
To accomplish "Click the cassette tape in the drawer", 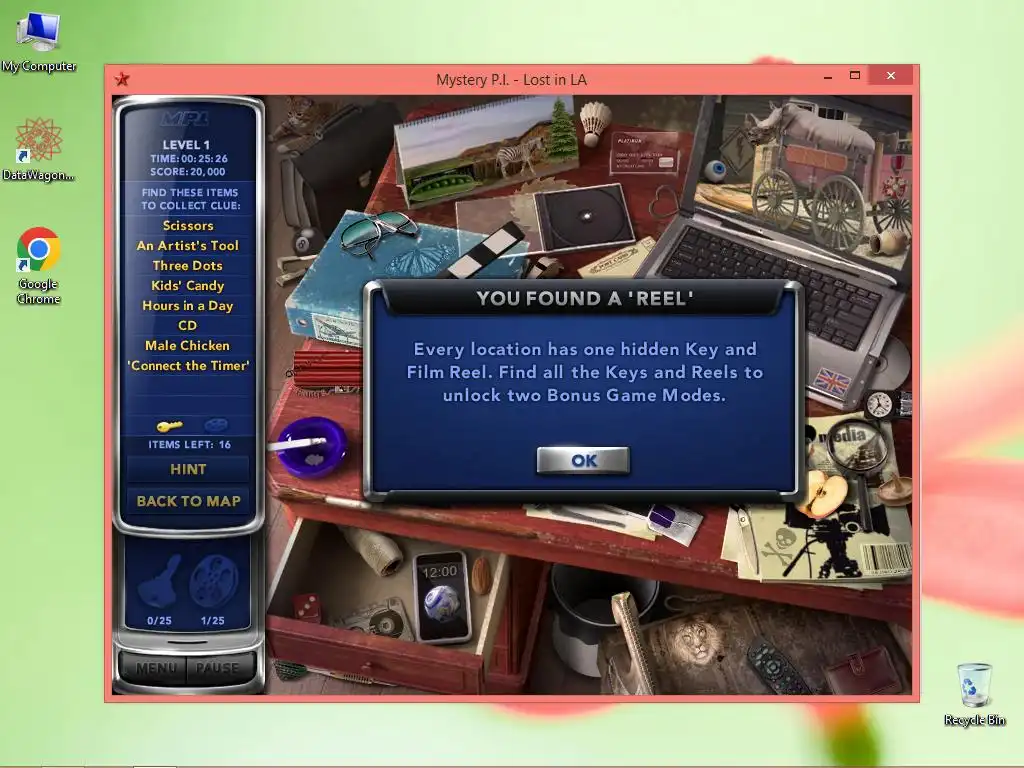I will (x=379, y=622).
